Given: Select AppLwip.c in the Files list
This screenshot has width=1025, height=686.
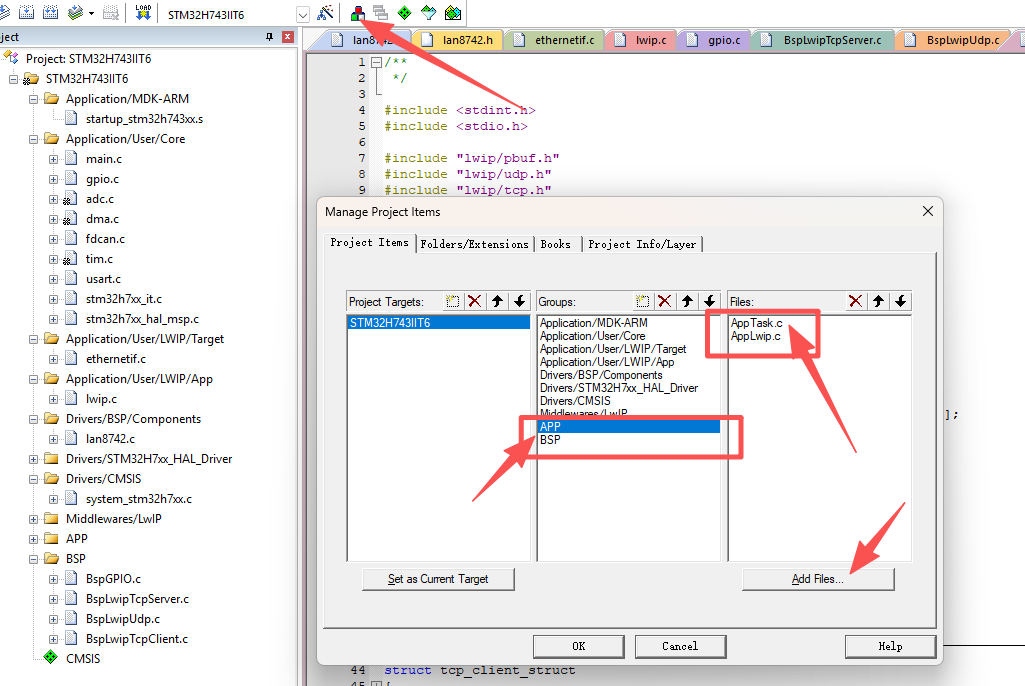Looking at the screenshot, I should (x=755, y=336).
